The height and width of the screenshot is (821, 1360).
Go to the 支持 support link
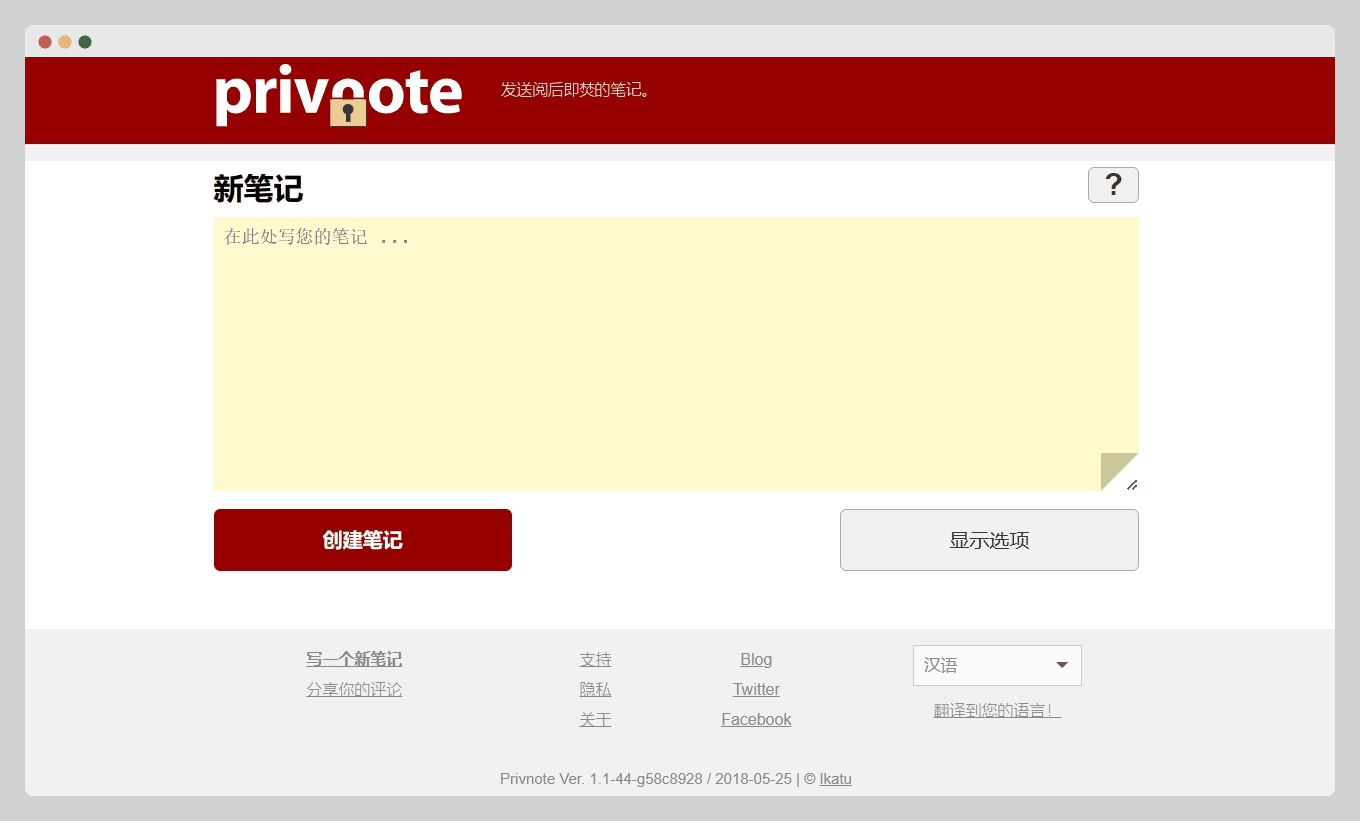click(595, 660)
